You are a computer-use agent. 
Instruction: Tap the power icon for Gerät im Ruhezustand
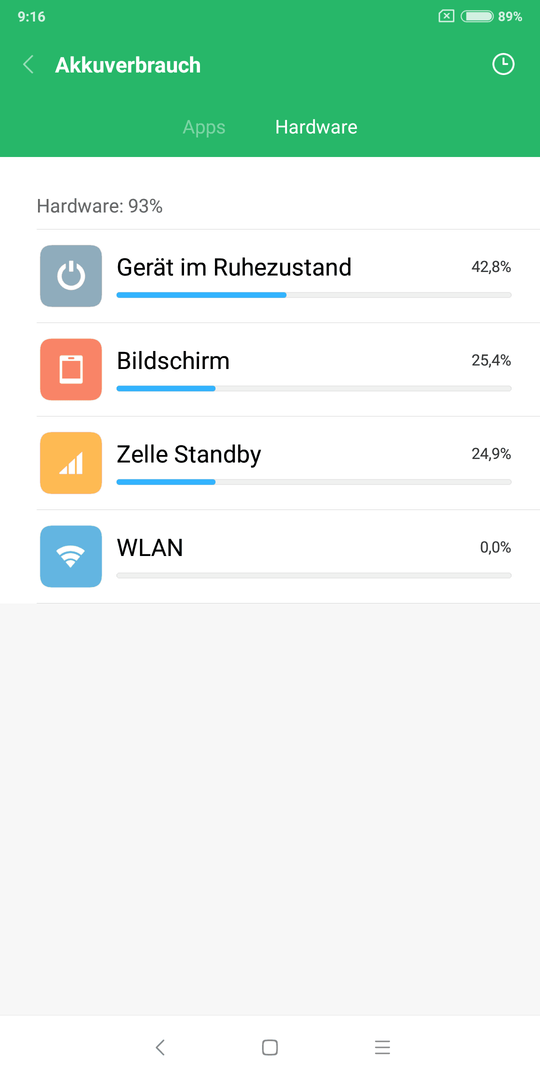pyautogui.click(x=71, y=276)
